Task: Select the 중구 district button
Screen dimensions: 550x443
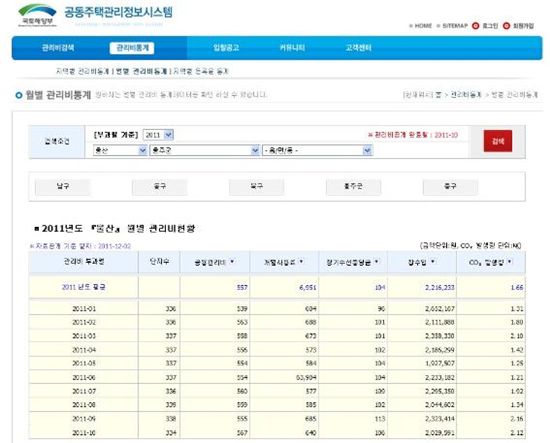Action: tap(450, 187)
